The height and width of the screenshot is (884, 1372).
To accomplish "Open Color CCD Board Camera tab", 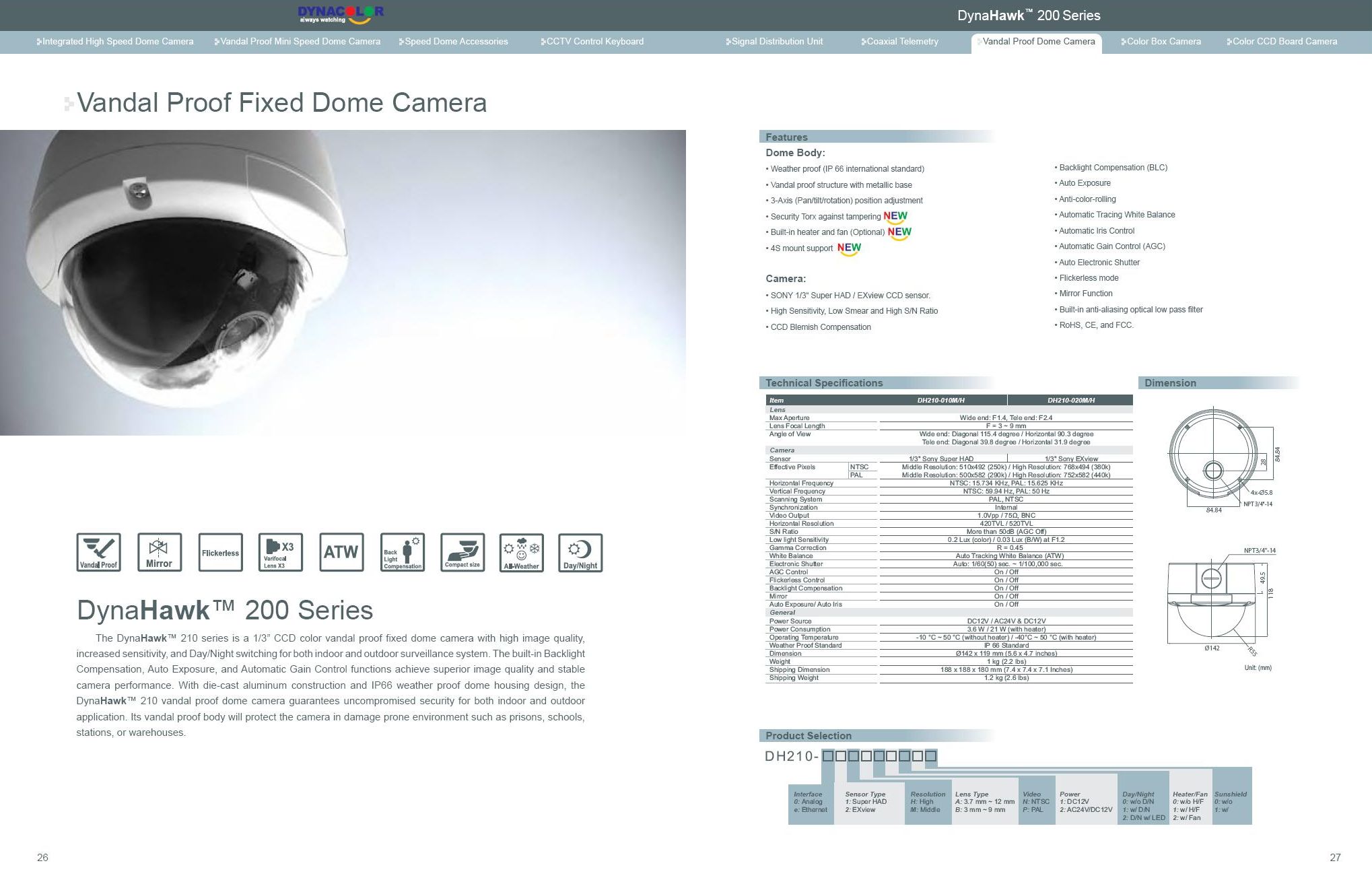I will pyautogui.click(x=1282, y=42).
